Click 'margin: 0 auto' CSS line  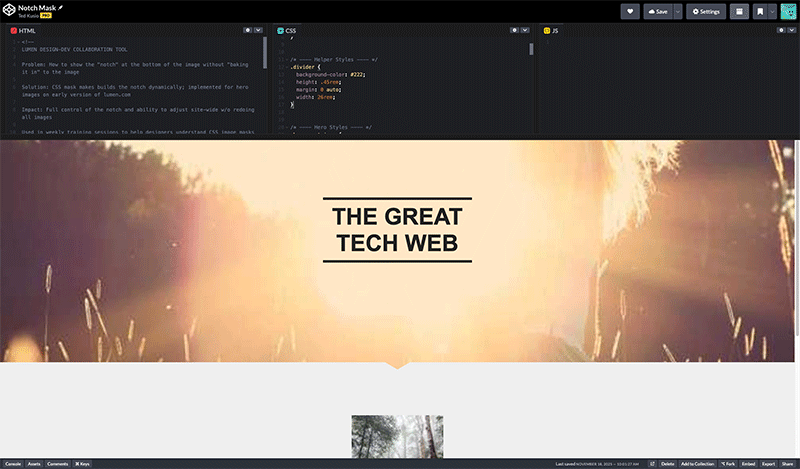[318, 90]
